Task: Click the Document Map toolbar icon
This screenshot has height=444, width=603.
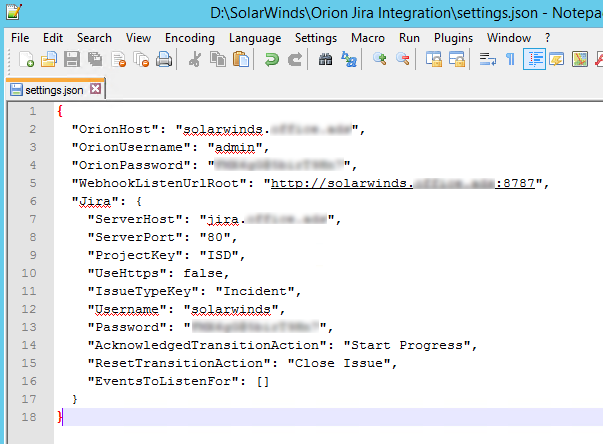Action: [580, 60]
